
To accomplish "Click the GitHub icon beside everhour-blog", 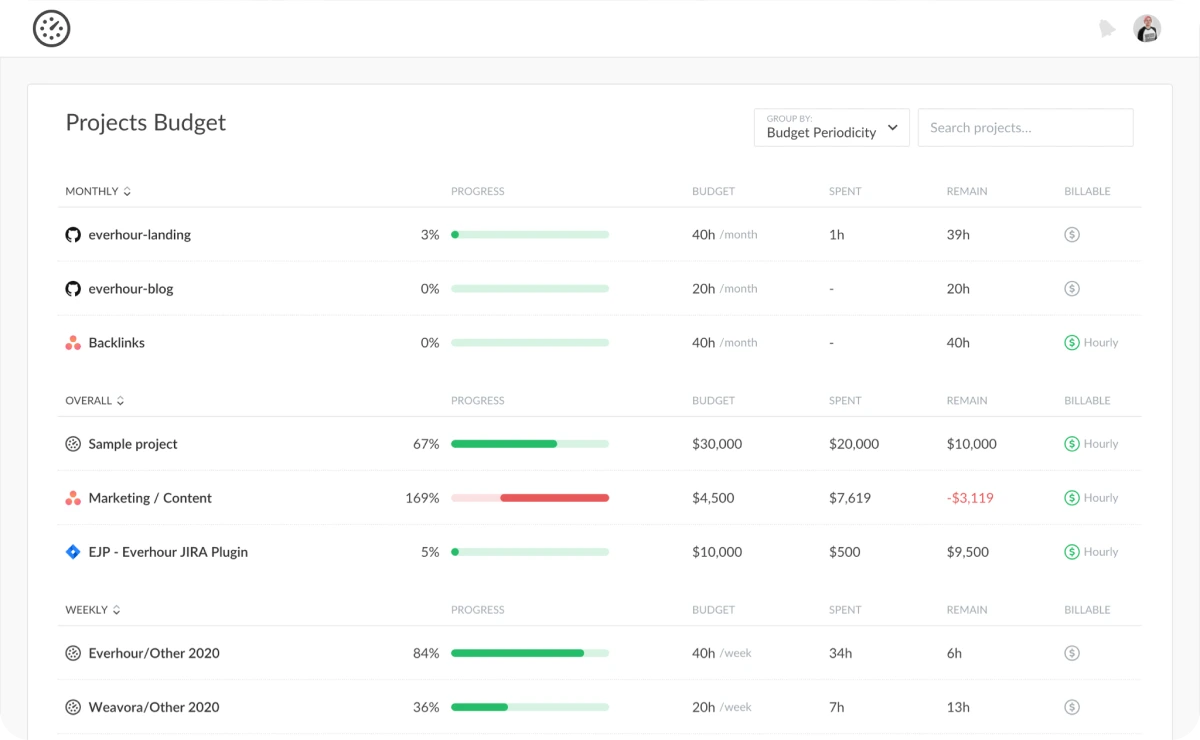I will pos(73,289).
